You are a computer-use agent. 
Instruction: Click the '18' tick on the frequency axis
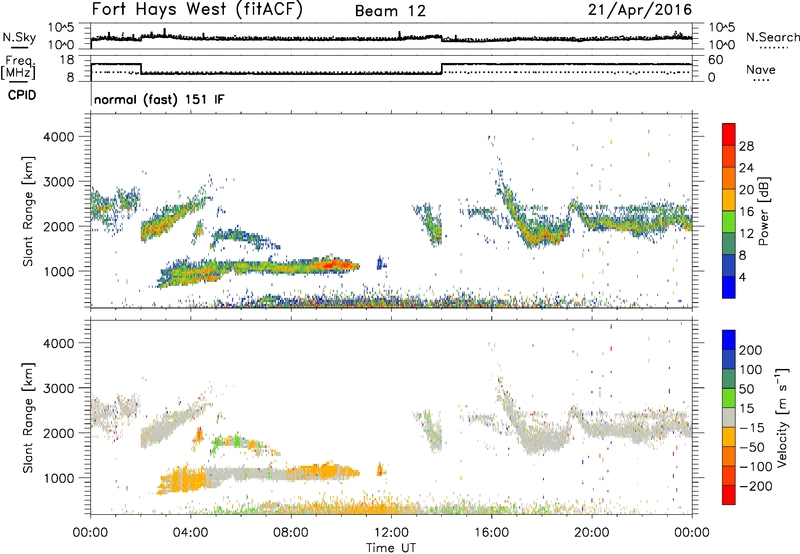tap(67, 60)
